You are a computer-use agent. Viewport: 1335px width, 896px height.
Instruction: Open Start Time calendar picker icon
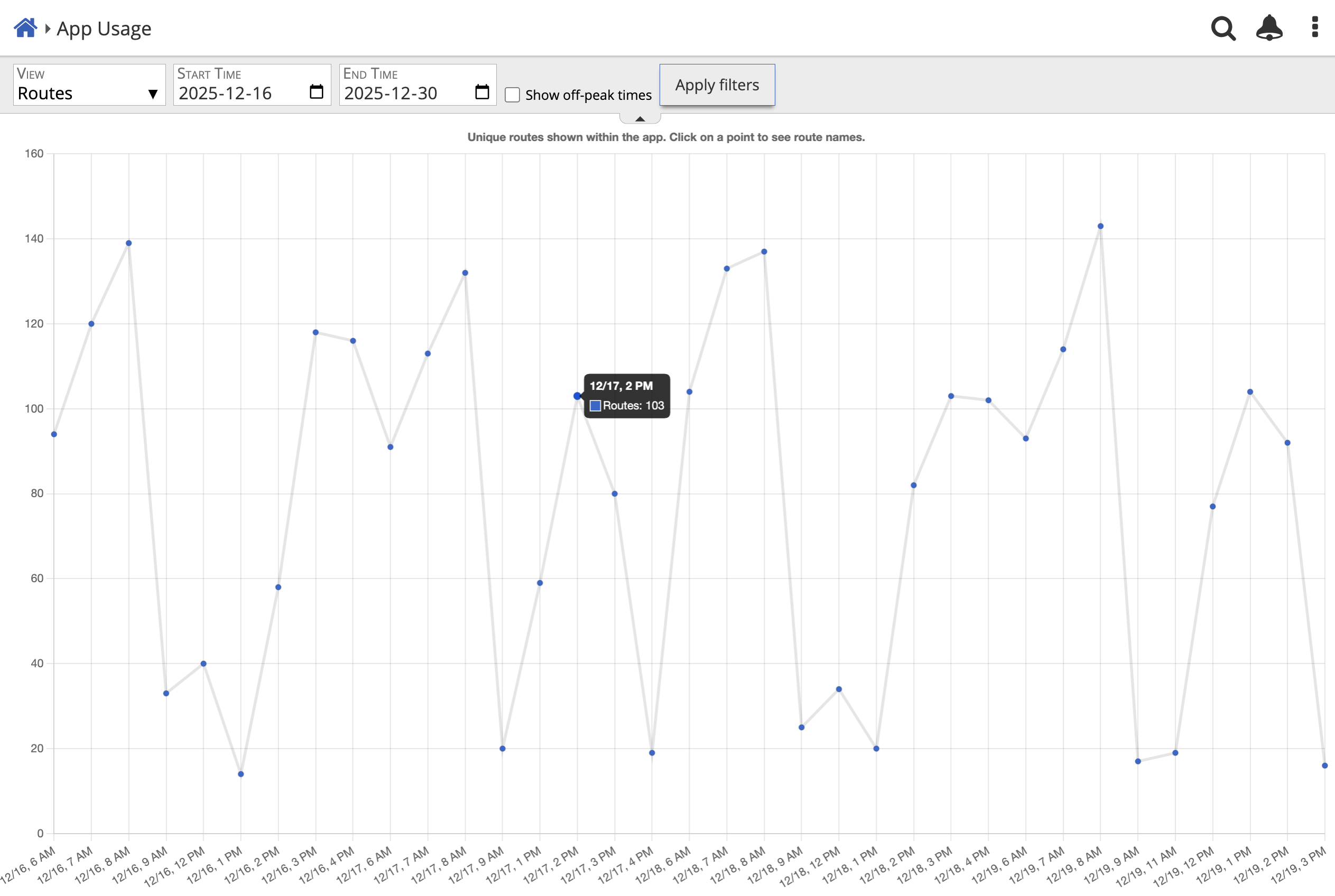pyautogui.click(x=316, y=92)
